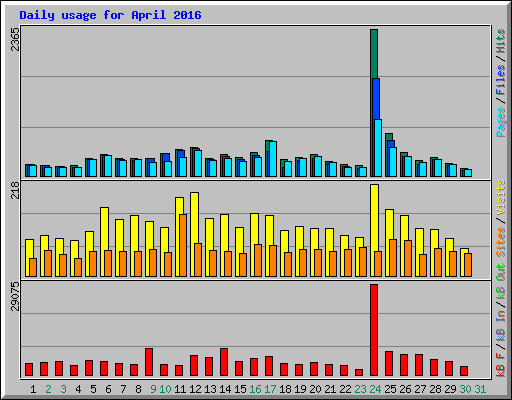Click day label 5 on the x-axis

tap(93, 389)
